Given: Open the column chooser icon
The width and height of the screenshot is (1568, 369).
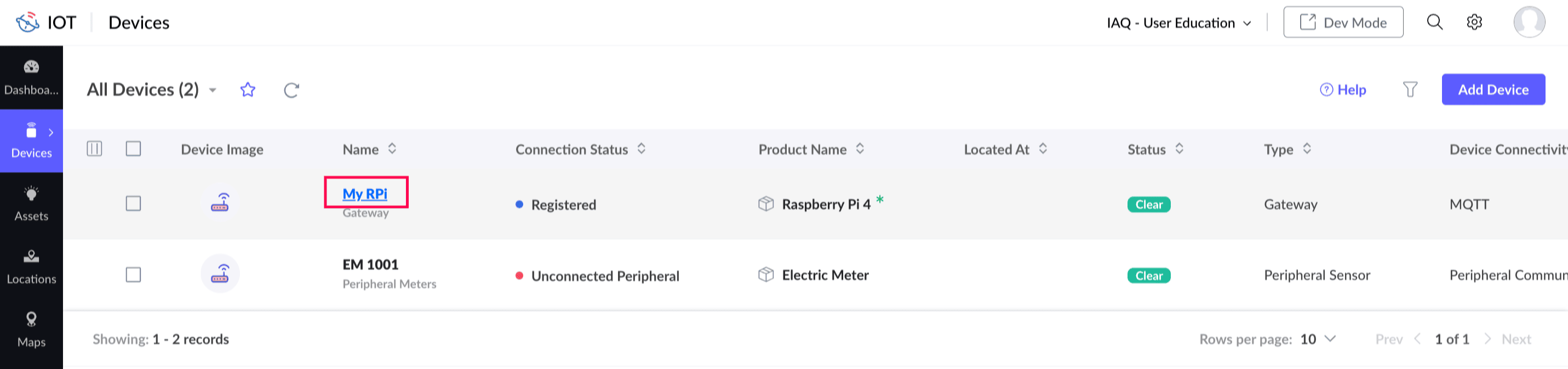Looking at the screenshot, I should 94,149.
